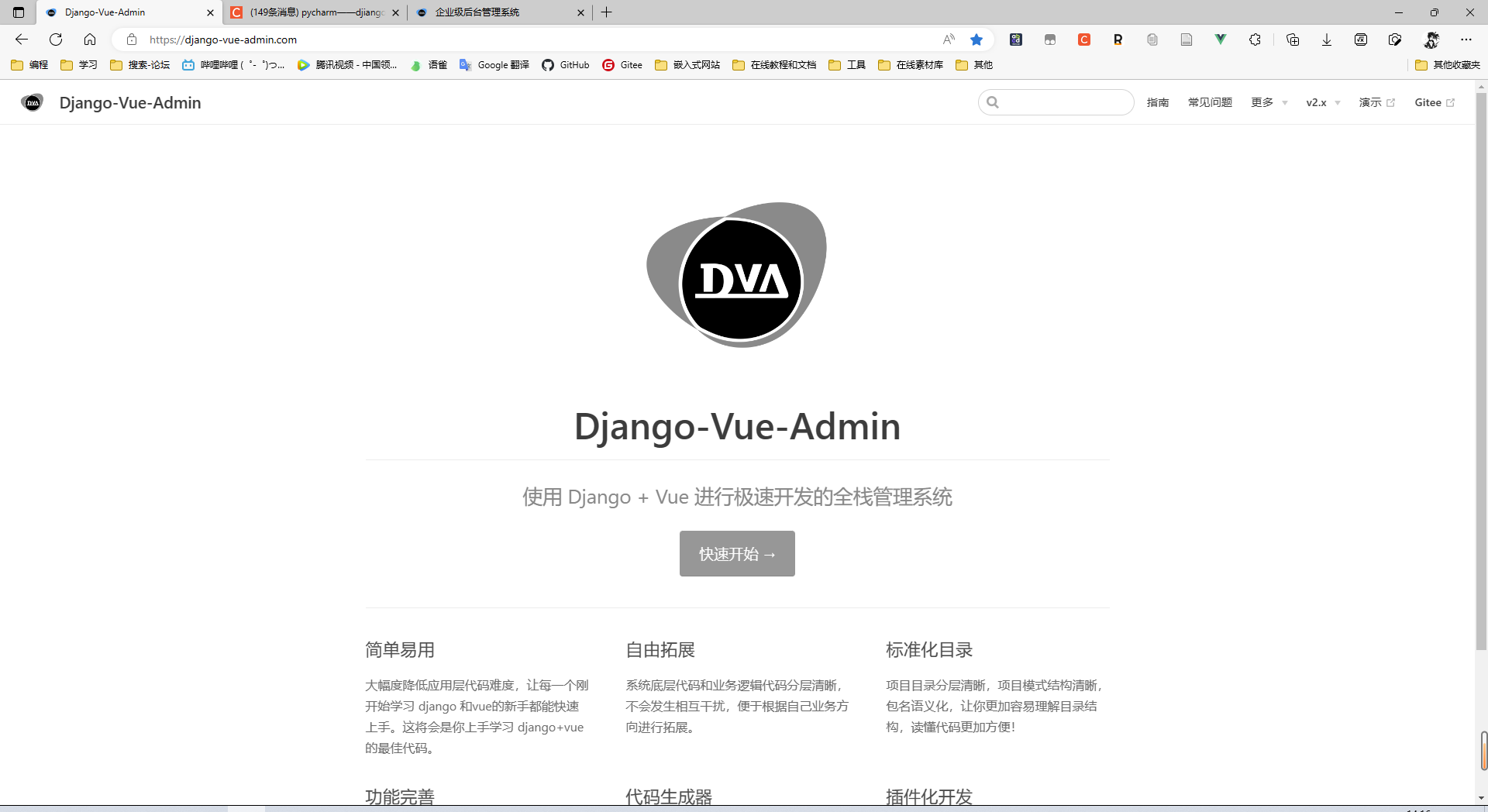Open the Downloads icon

coord(1327,40)
